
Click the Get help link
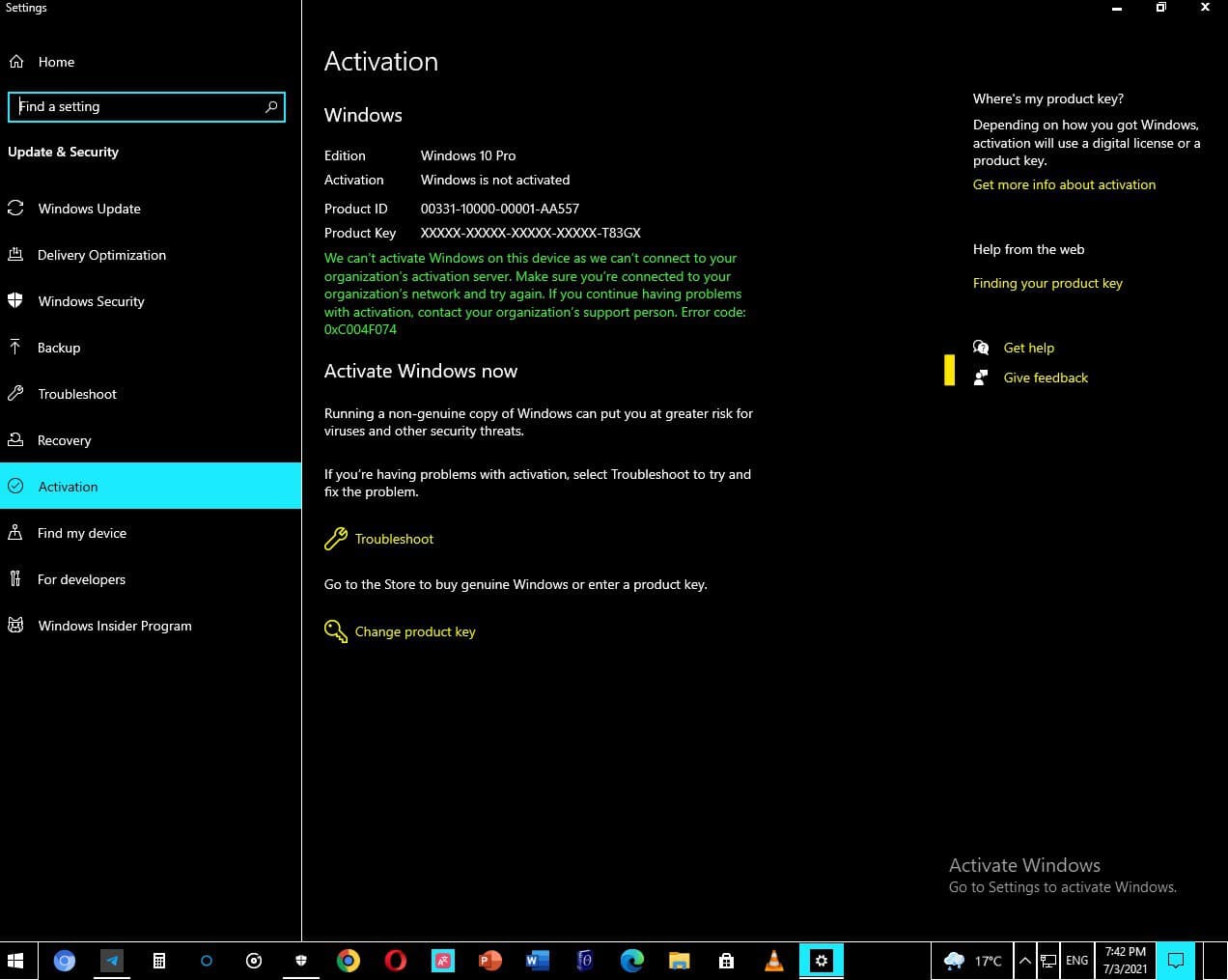(x=1029, y=348)
